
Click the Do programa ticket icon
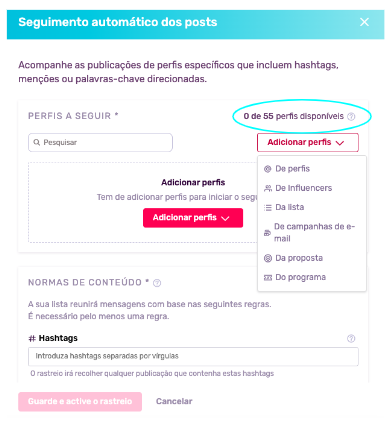coord(268,277)
